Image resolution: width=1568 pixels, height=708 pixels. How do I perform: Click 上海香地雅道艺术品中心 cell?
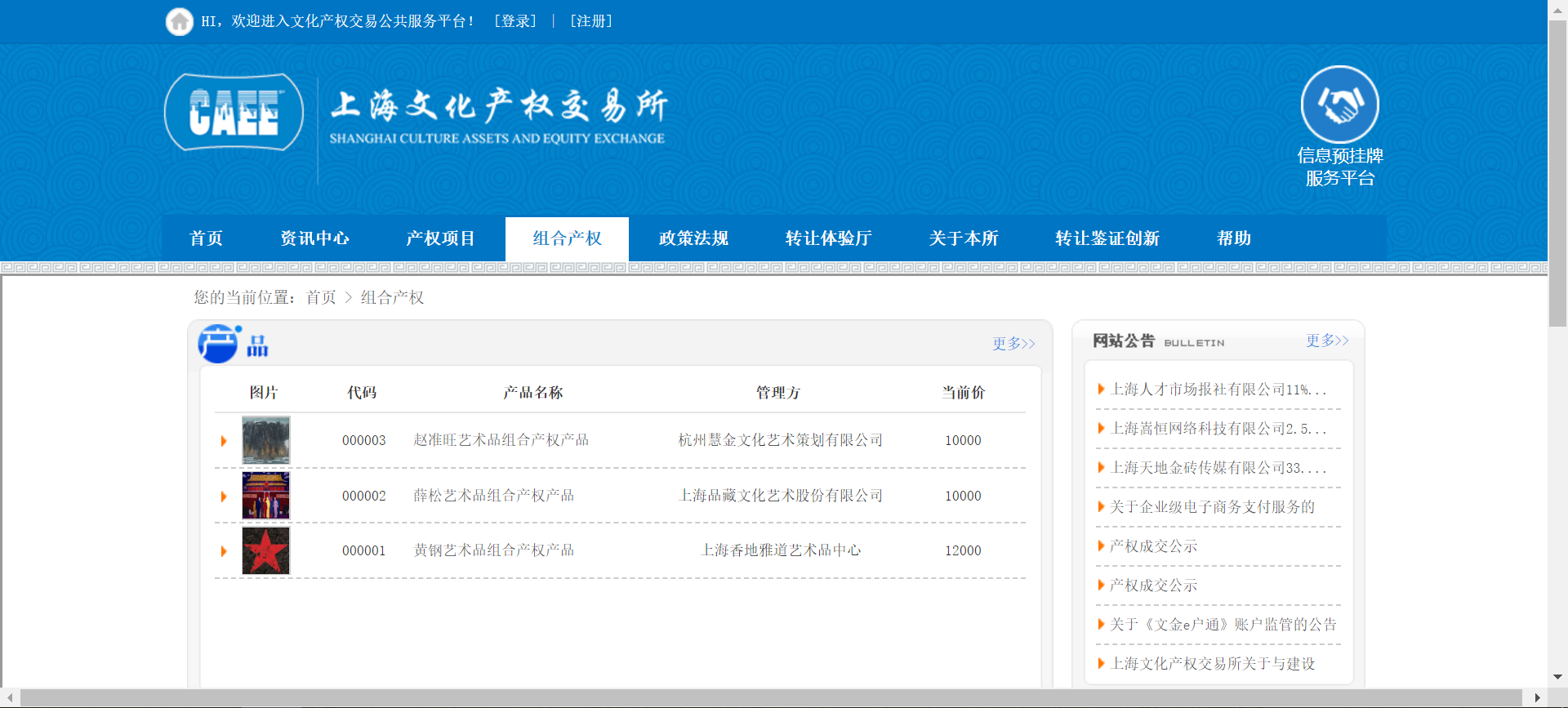tap(781, 550)
